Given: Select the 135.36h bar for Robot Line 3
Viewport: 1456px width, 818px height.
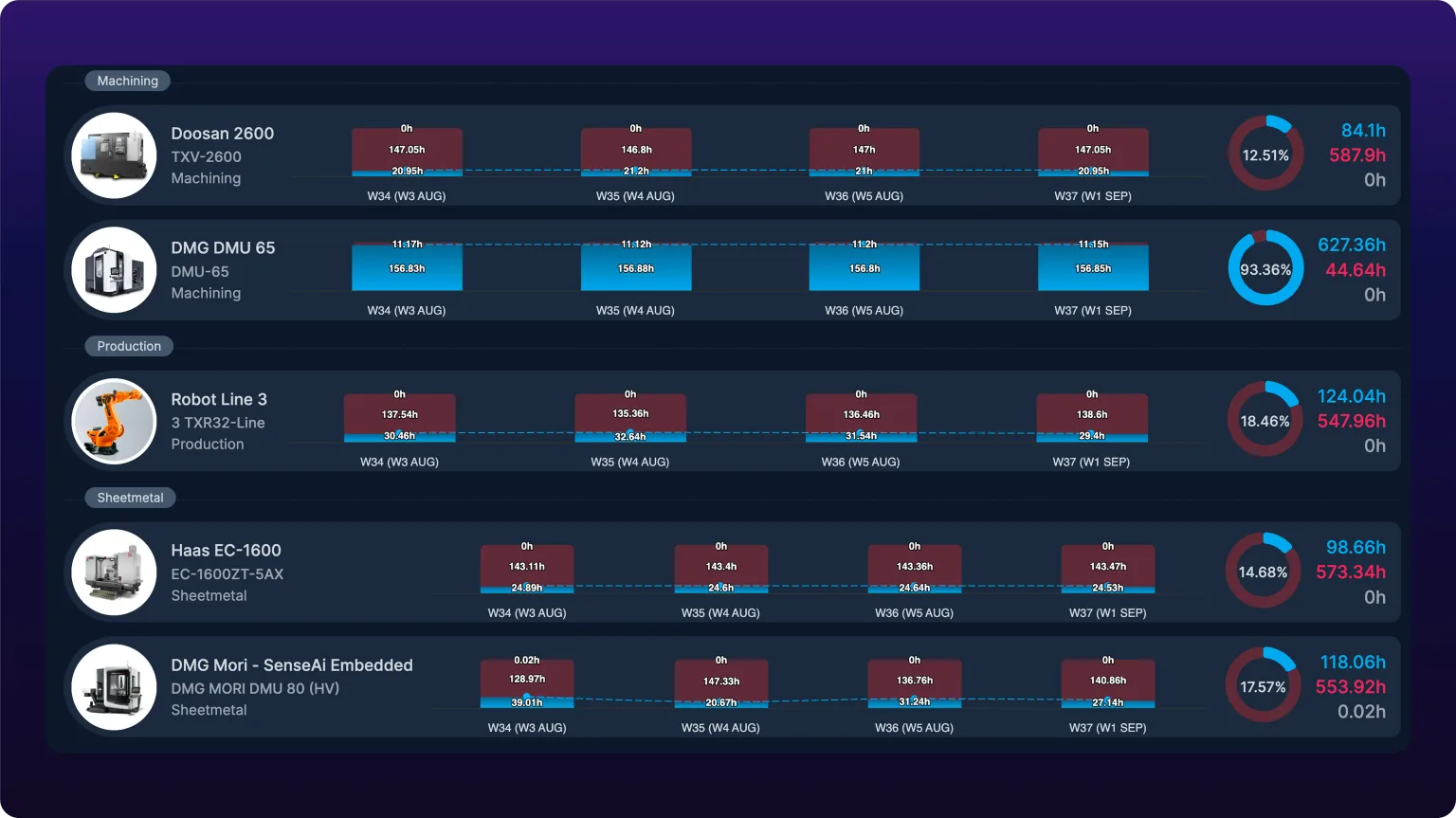Looking at the screenshot, I should [x=630, y=414].
